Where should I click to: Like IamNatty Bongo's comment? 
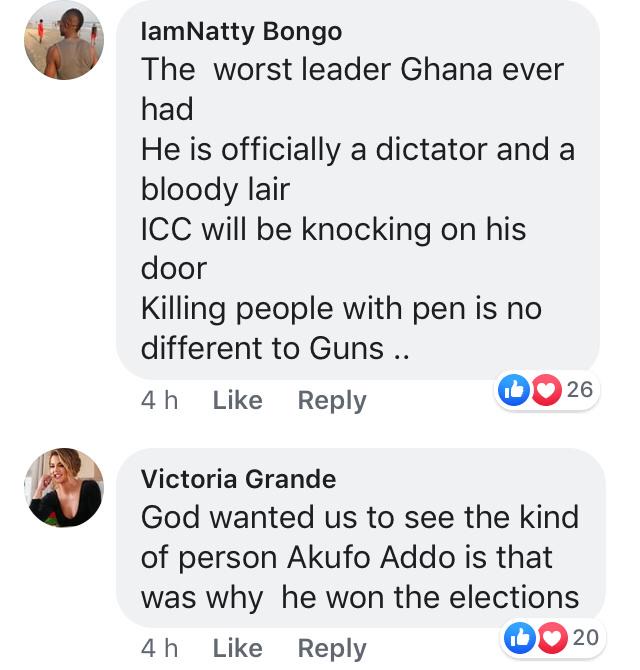(x=238, y=400)
